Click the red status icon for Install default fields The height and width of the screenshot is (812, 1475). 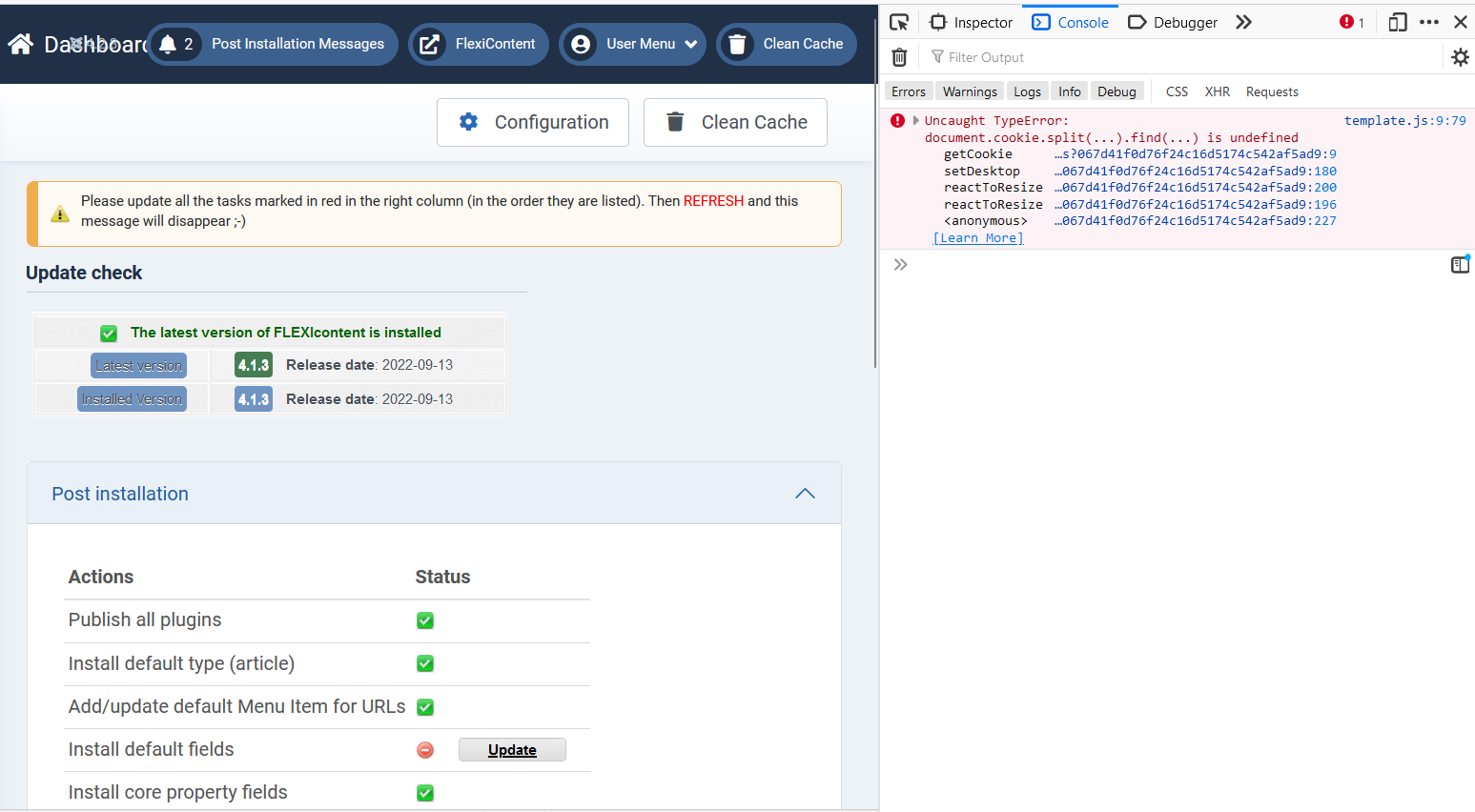click(425, 750)
